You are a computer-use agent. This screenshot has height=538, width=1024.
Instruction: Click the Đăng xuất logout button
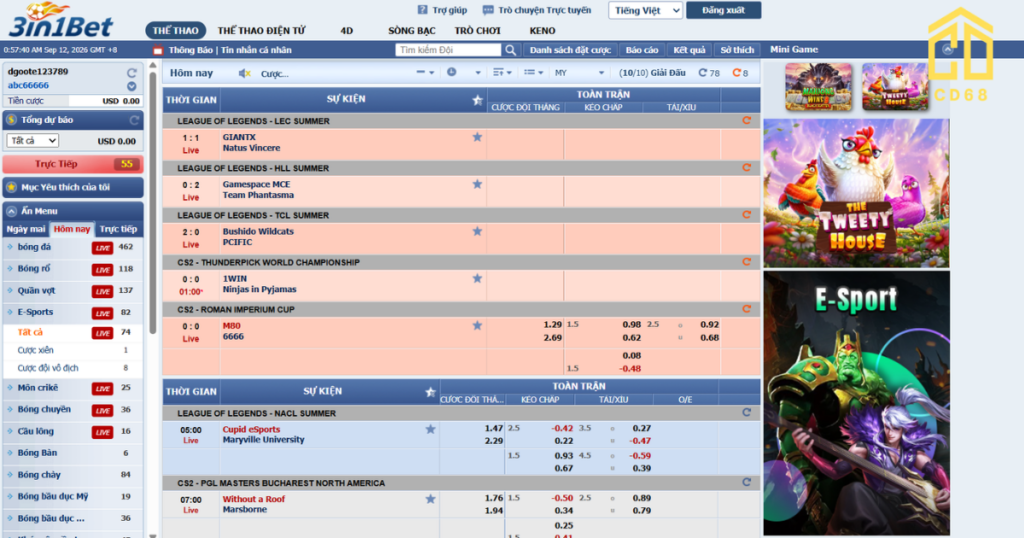[724, 10]
